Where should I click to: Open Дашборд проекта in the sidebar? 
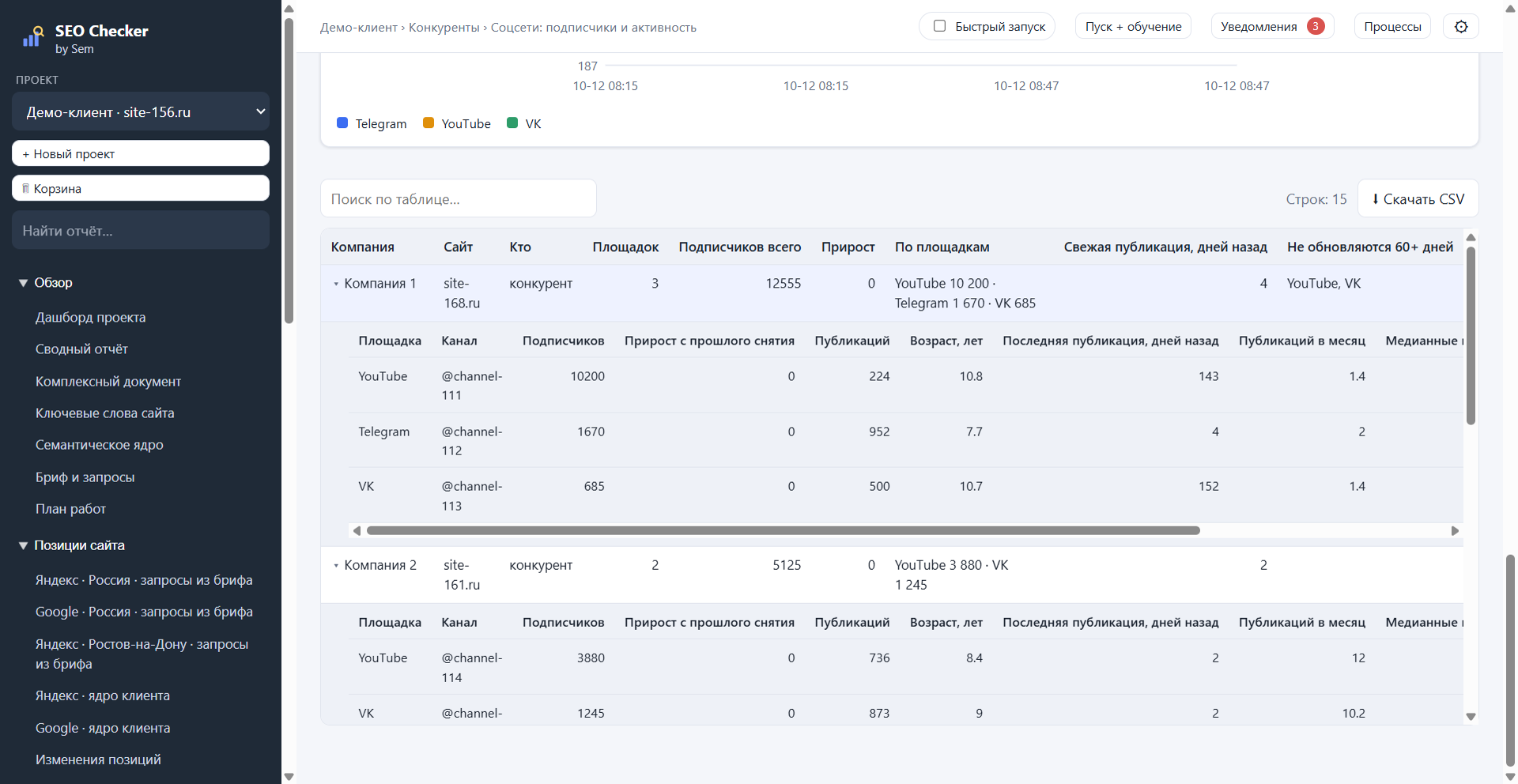pos(90,318)
